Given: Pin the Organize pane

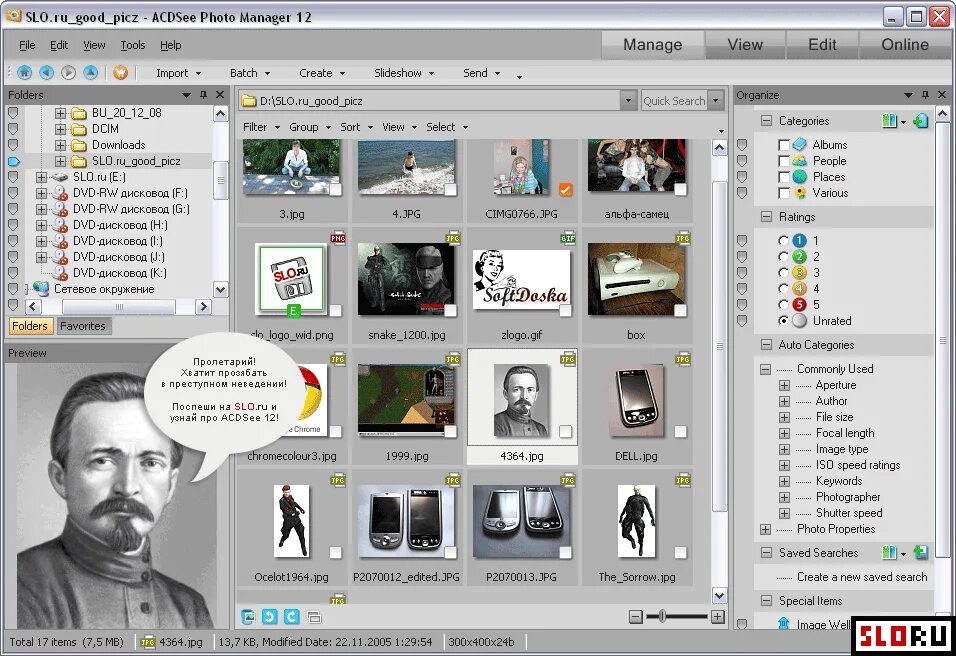Looking at the screenshot, I should [x=926, y=94].
